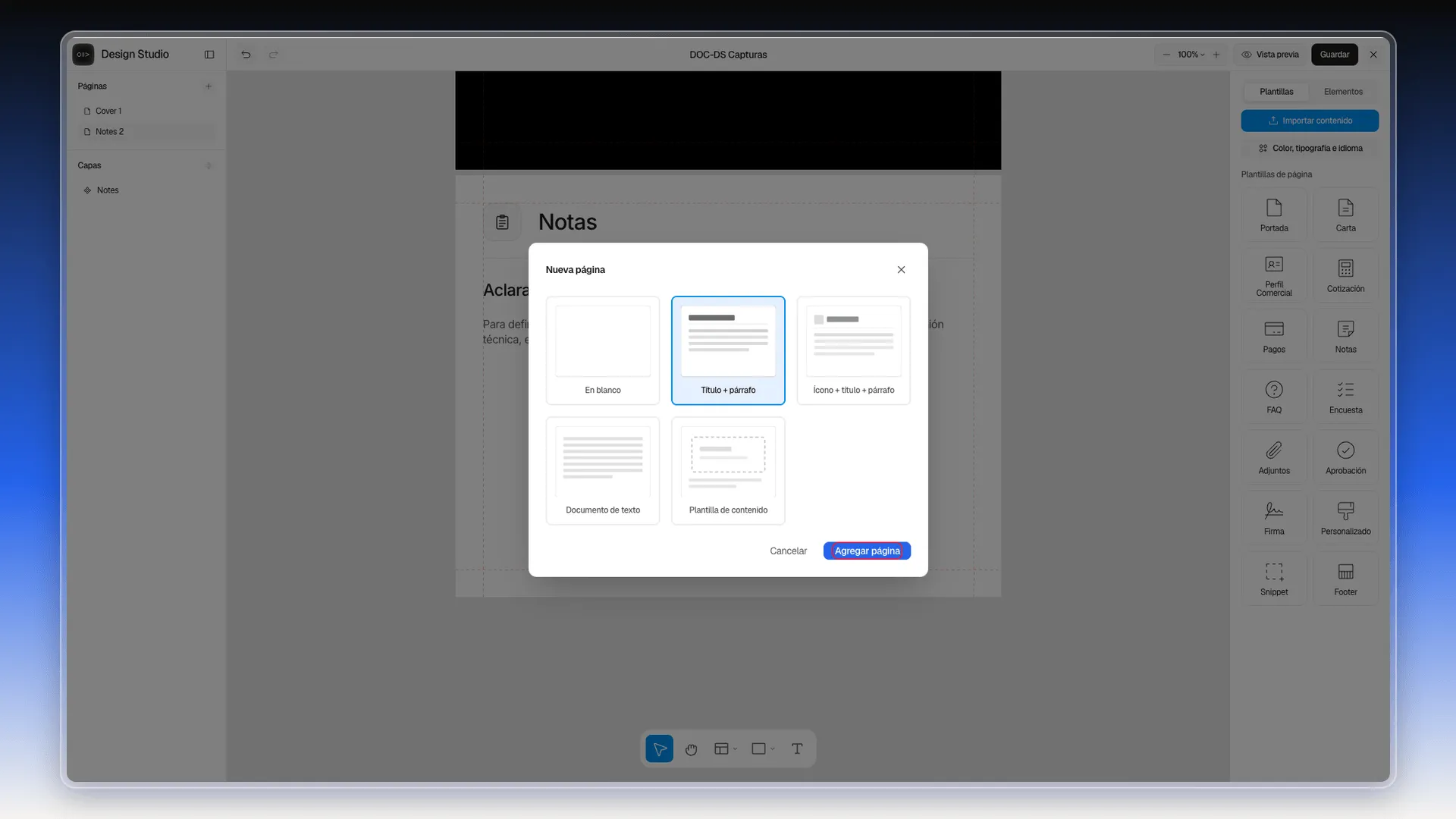This screenshot has width=1456, height=819.
Task: Zoom out with the minus icon
Action: 1166,55
